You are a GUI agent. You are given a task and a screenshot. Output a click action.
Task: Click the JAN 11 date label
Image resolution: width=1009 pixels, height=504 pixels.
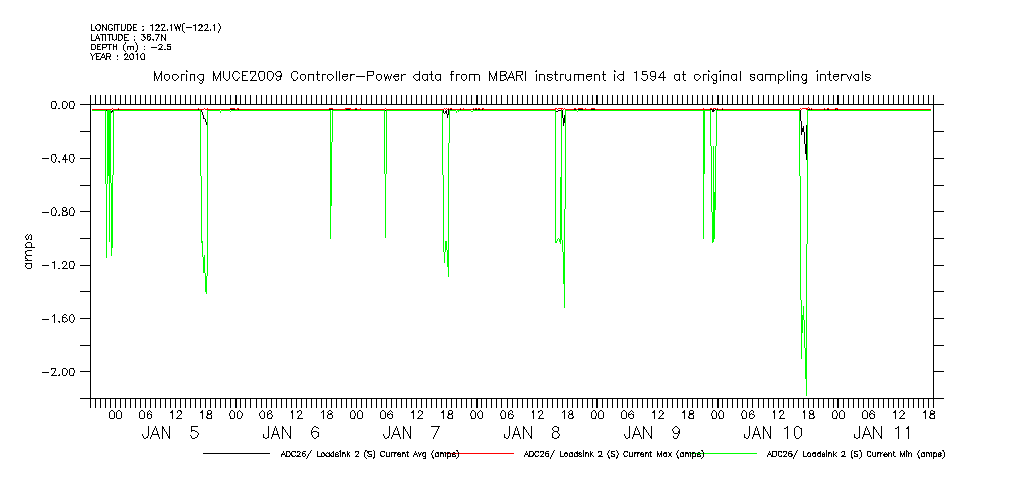pyautogui.click(x=882, y=433)
